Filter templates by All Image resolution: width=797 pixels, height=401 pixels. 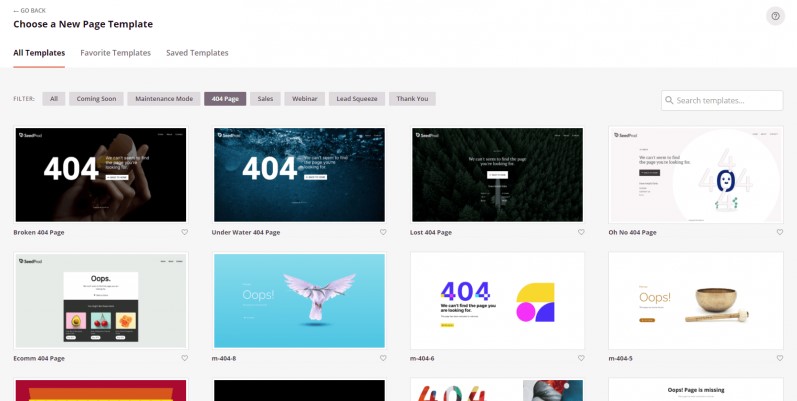54,99
